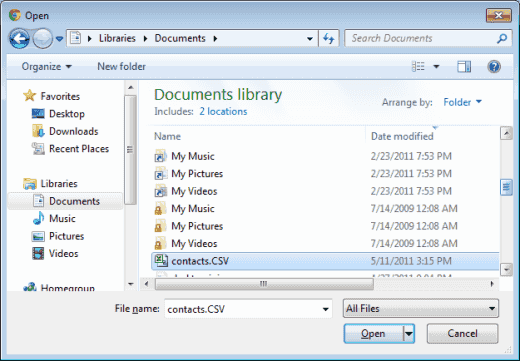Open the File name history dropdown
Viewport: 520px width, 361px height.
click(x=326, y=309)
